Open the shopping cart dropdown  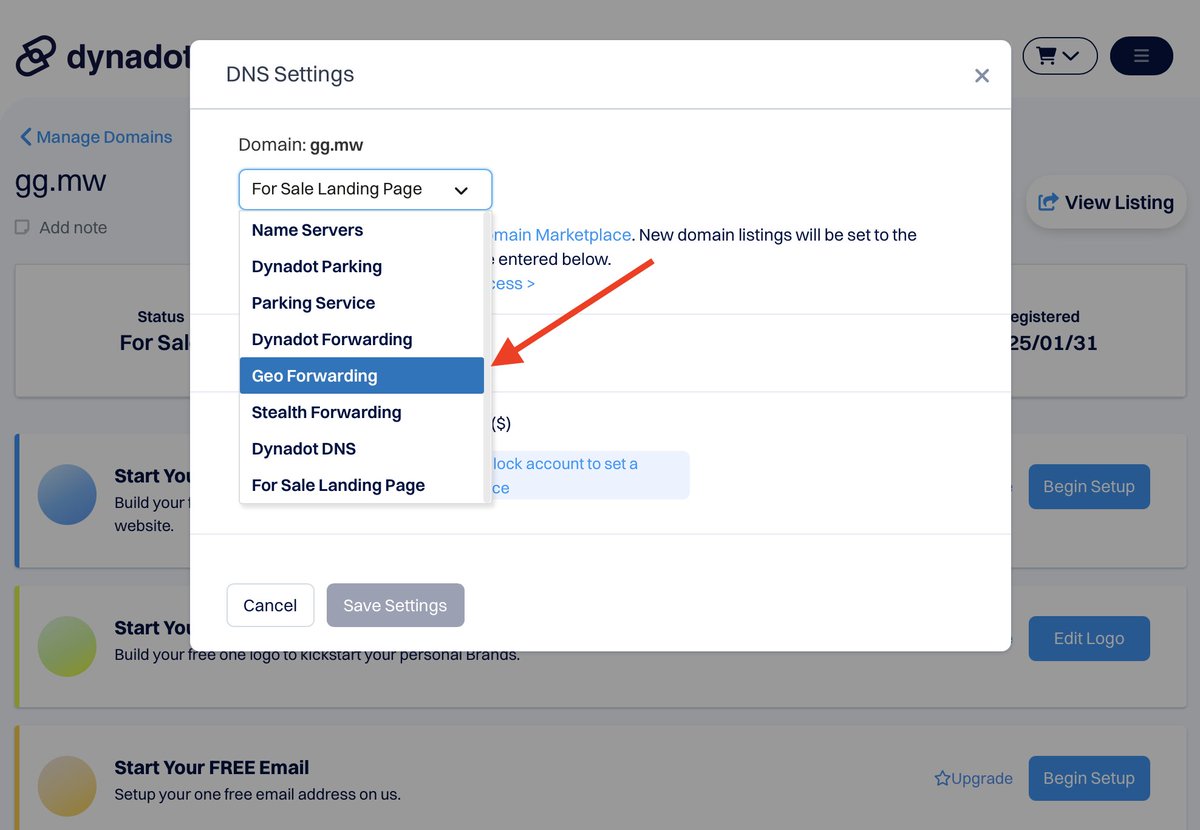(1060, 56)
